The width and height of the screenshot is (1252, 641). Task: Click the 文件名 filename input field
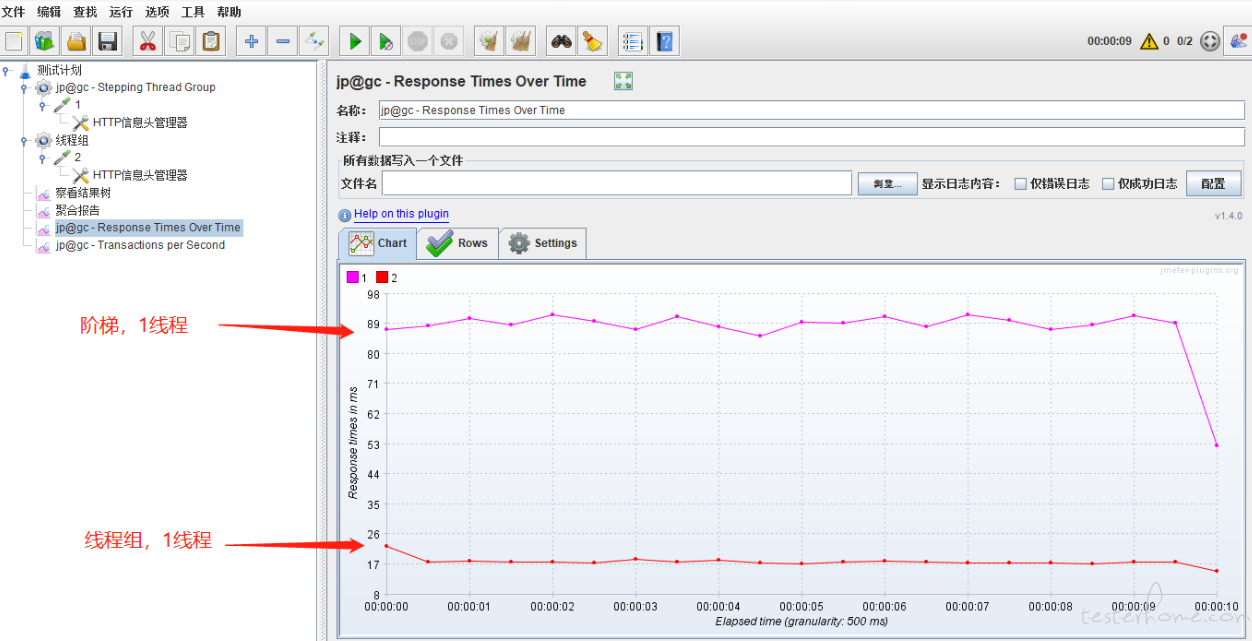616,184
